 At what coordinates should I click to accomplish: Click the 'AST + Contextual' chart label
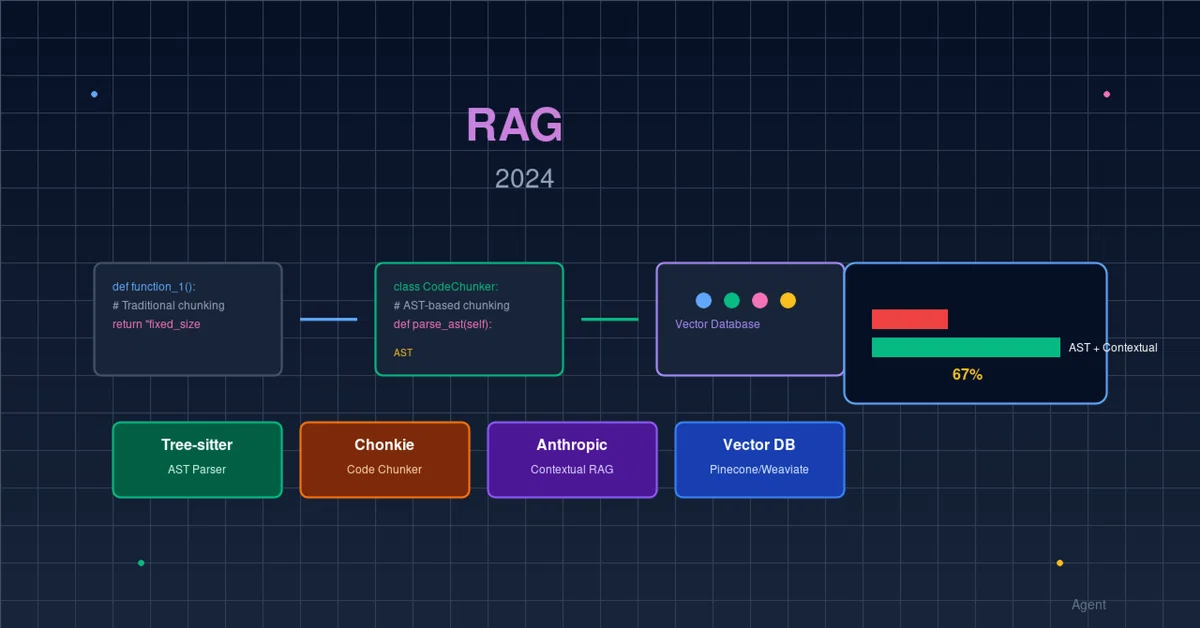[1113, 348]
